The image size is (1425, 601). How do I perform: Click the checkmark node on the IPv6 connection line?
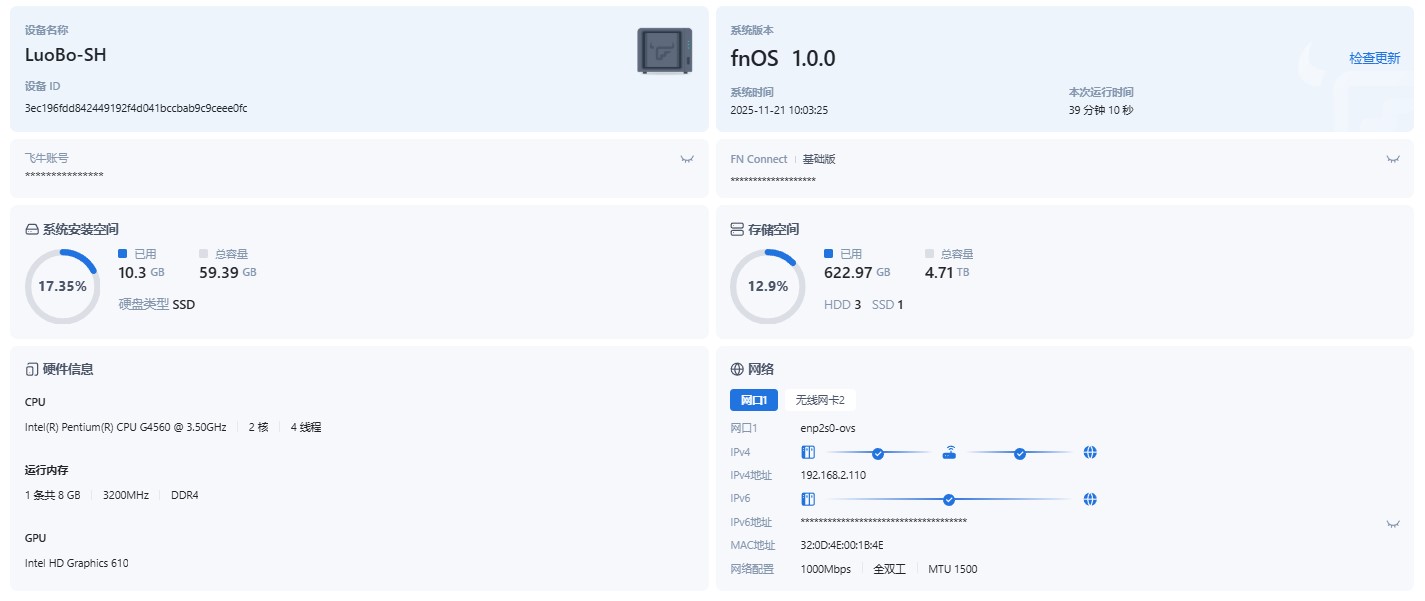[947, 498]
